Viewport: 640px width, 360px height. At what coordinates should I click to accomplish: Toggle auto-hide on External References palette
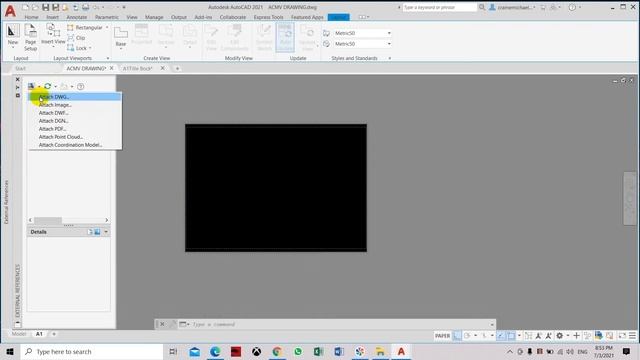click(18, 87)
